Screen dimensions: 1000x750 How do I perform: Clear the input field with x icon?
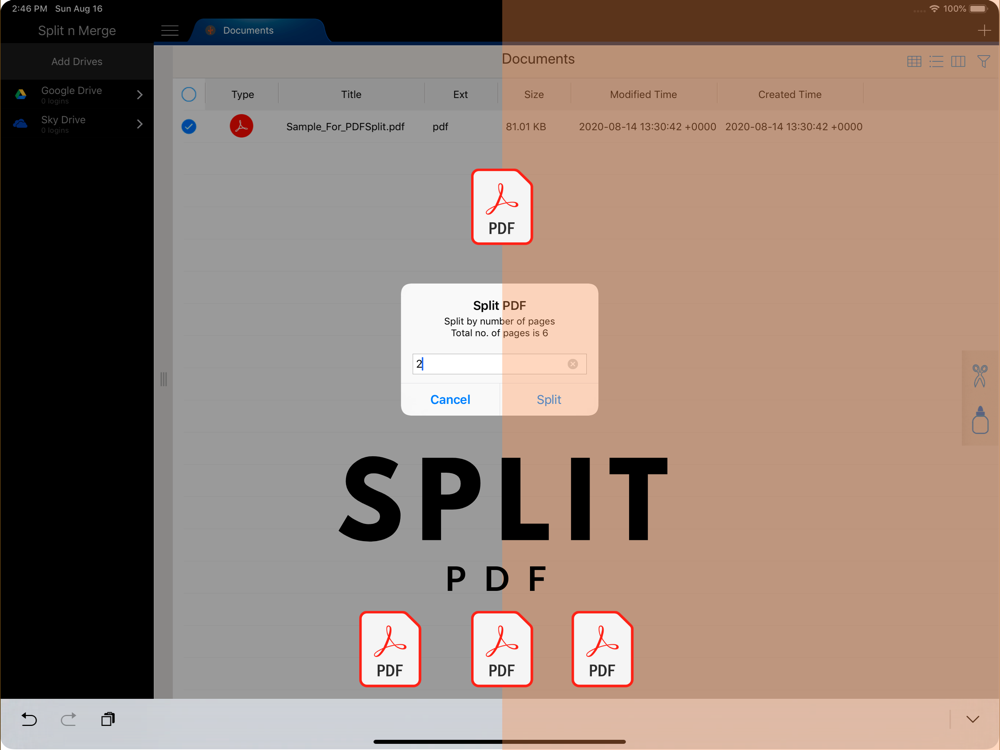pos(573,364)
